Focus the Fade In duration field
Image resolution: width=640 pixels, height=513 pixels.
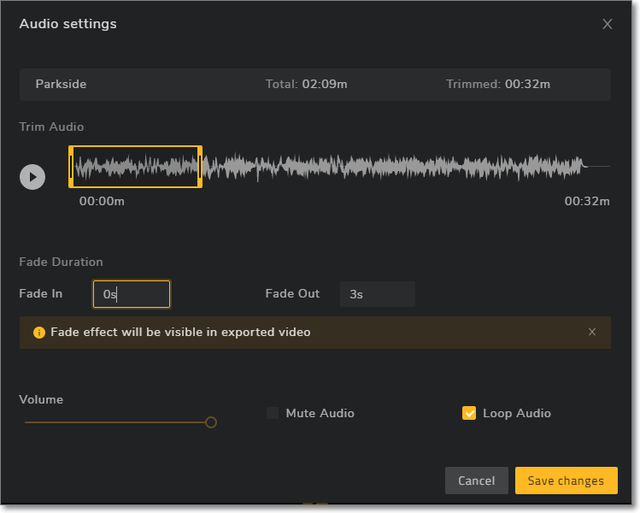(131, 294)
